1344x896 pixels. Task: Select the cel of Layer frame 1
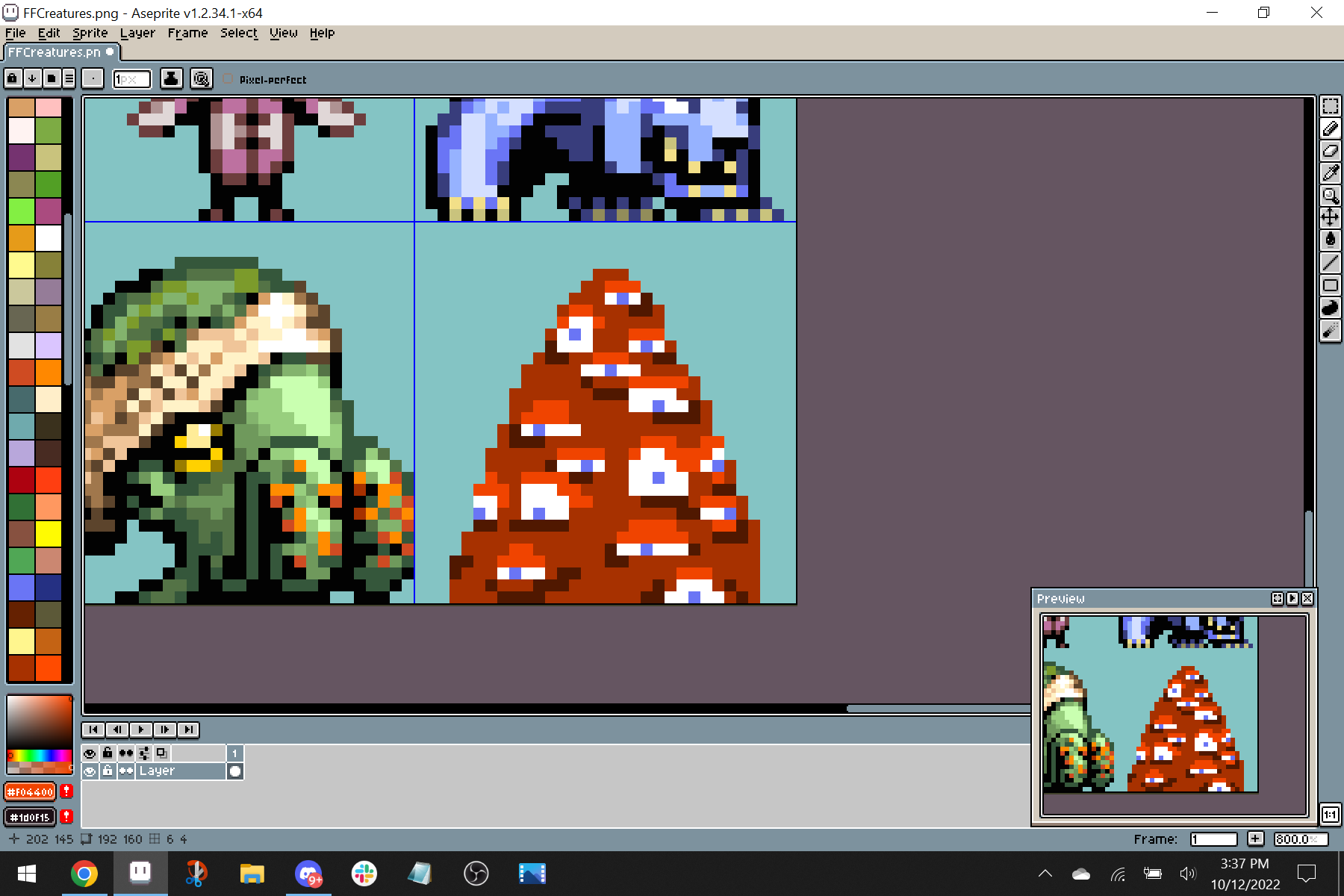click(x=235, y=771)
